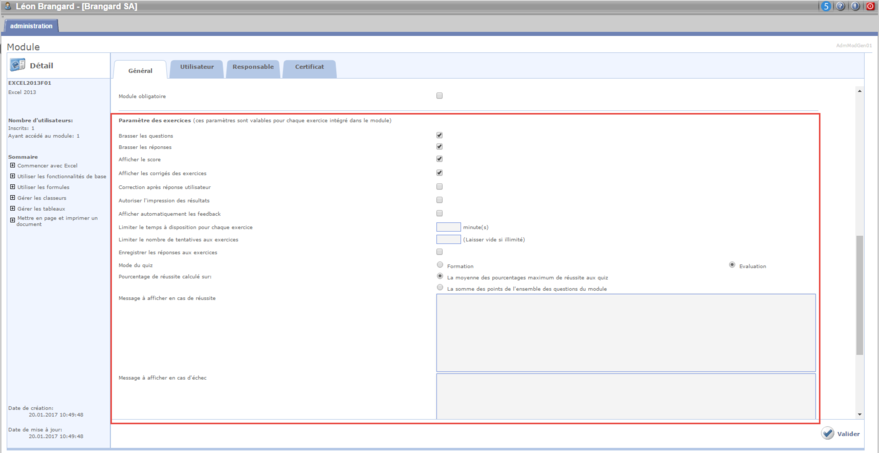
Task: Click the Valider checkmark icon
Action: pyautogui.click(x=828, y=434)
